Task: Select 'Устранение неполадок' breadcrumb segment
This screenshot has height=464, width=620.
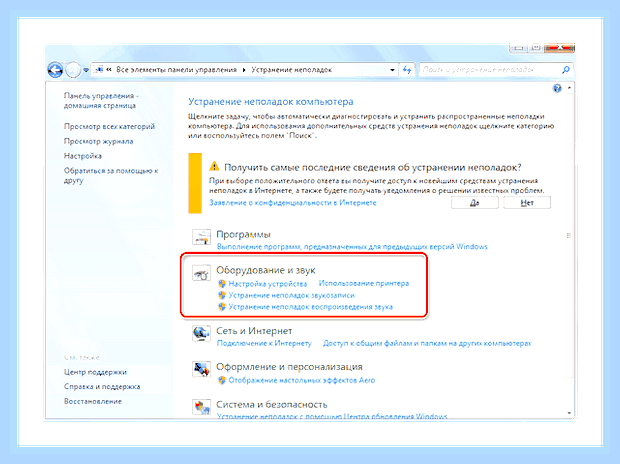Action: coord(292,70)
